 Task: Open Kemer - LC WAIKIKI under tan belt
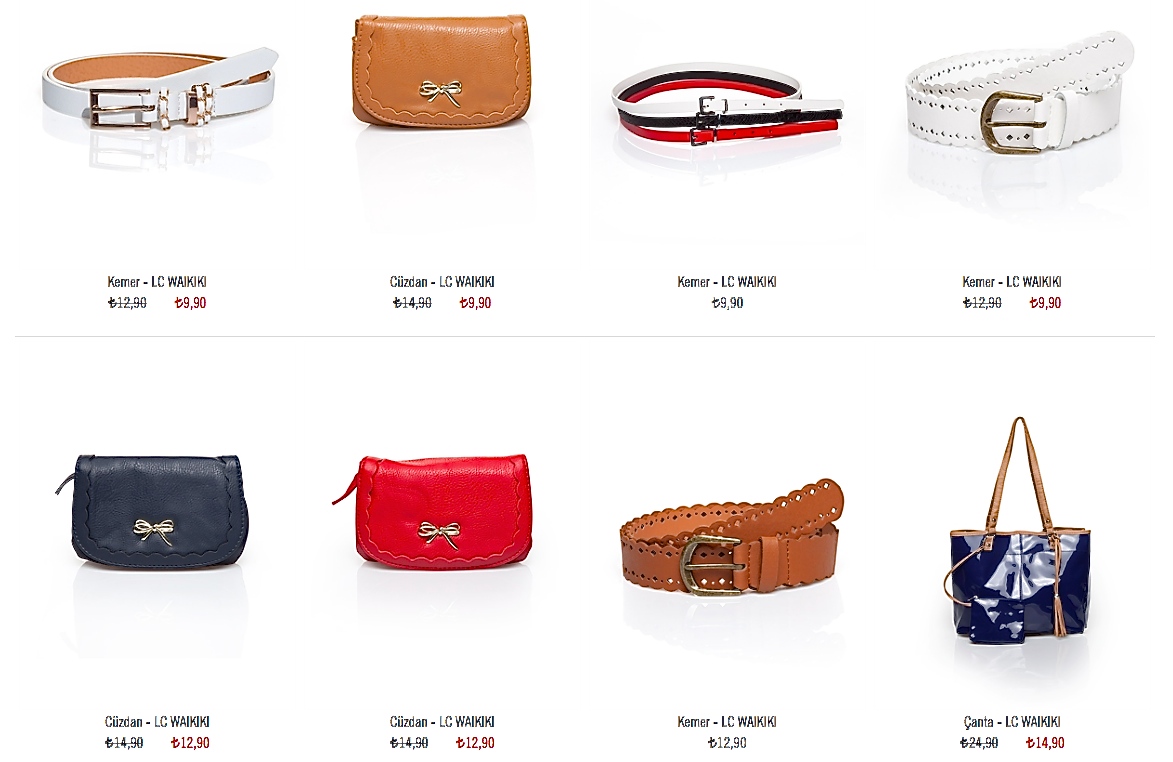point(726,722)
